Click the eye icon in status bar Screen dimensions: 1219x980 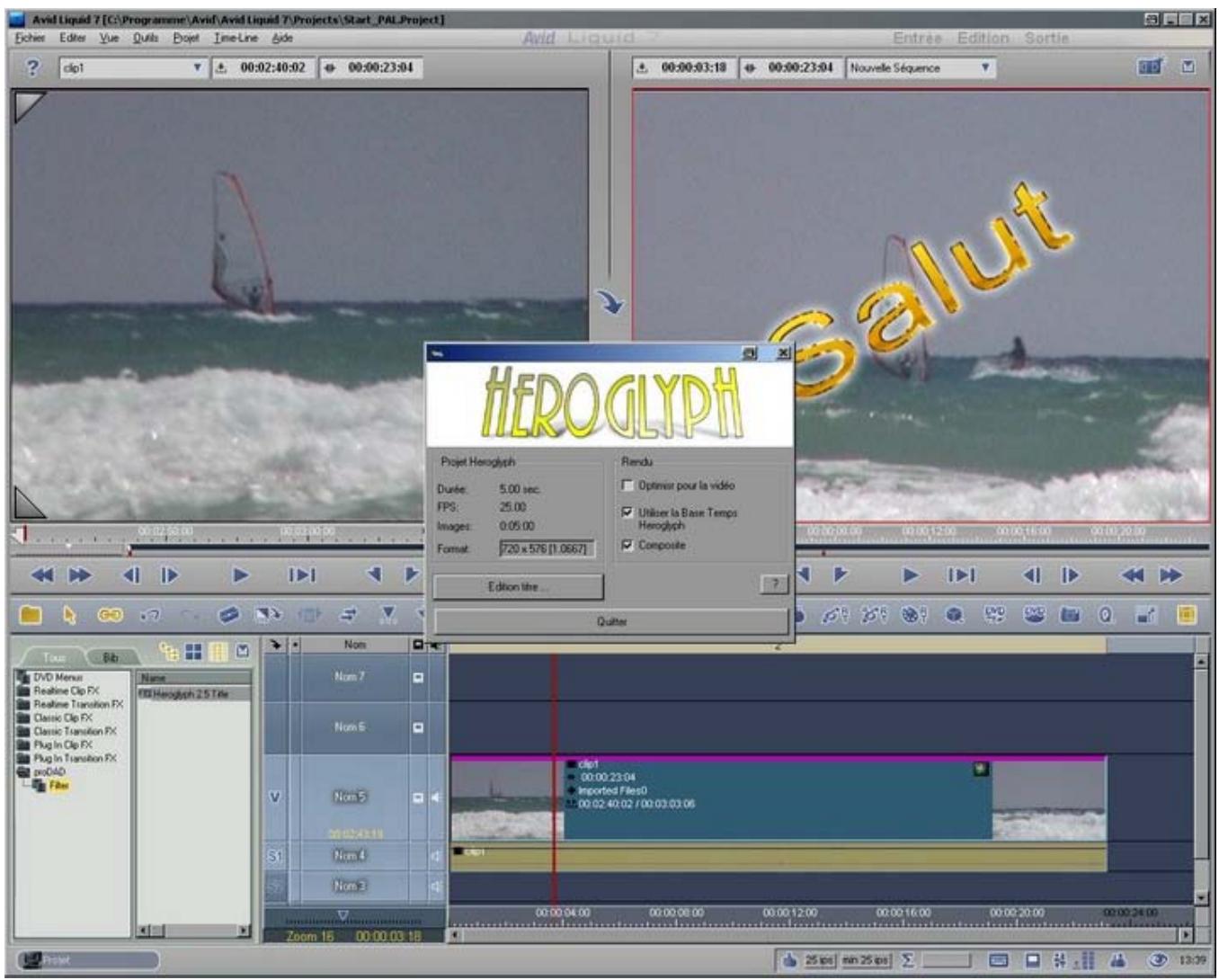coord(1160,961)
